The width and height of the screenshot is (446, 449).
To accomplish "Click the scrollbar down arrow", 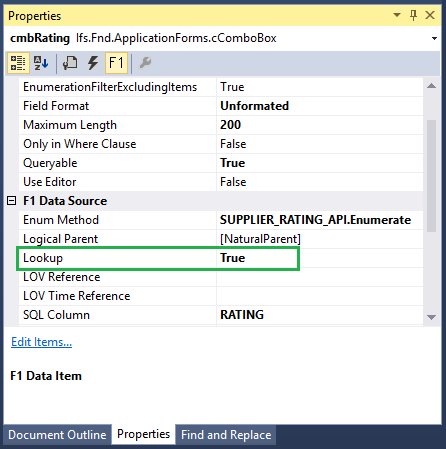I will coord(431,317).
